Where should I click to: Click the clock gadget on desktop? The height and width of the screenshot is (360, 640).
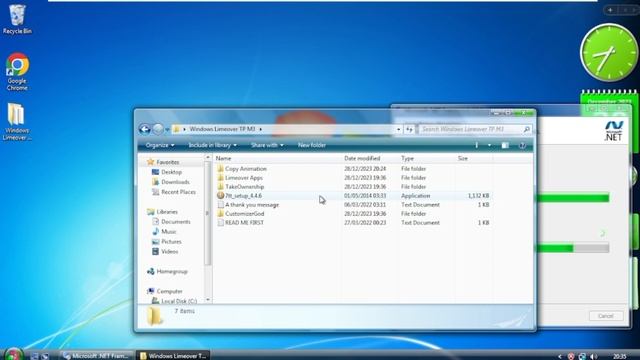tap(609, 52)
